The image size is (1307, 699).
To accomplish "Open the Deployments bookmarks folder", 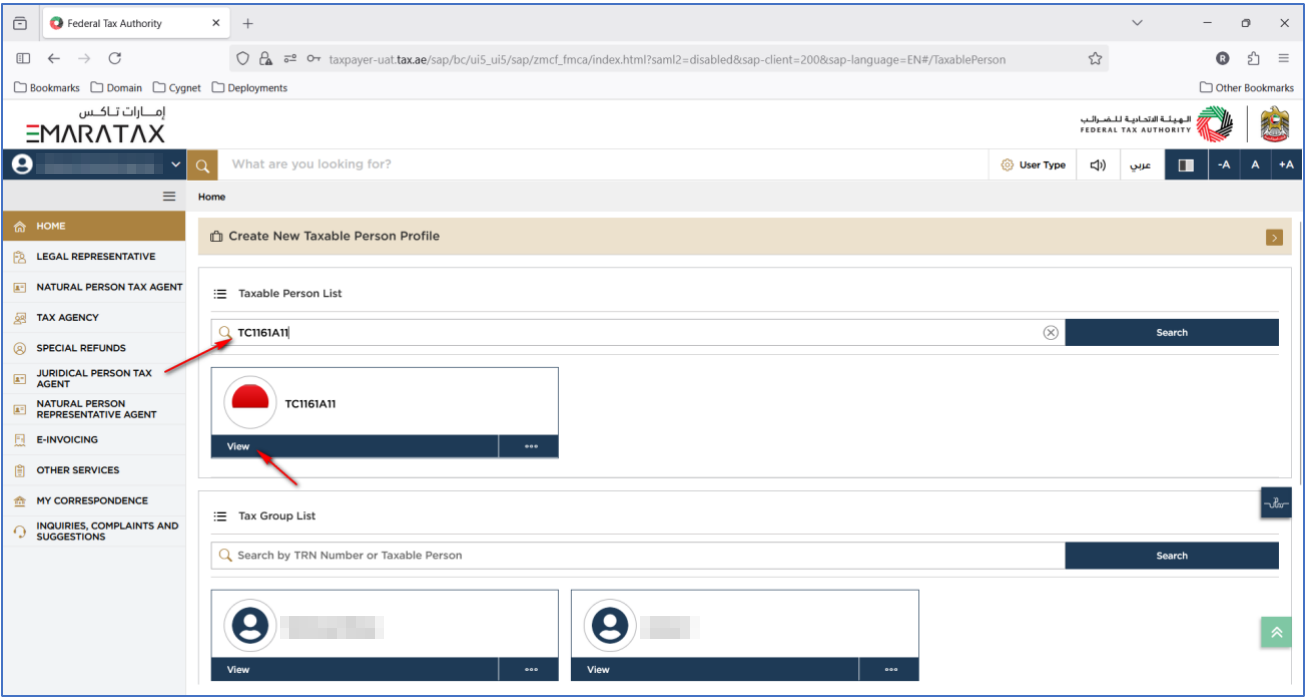I will [250, 88].
